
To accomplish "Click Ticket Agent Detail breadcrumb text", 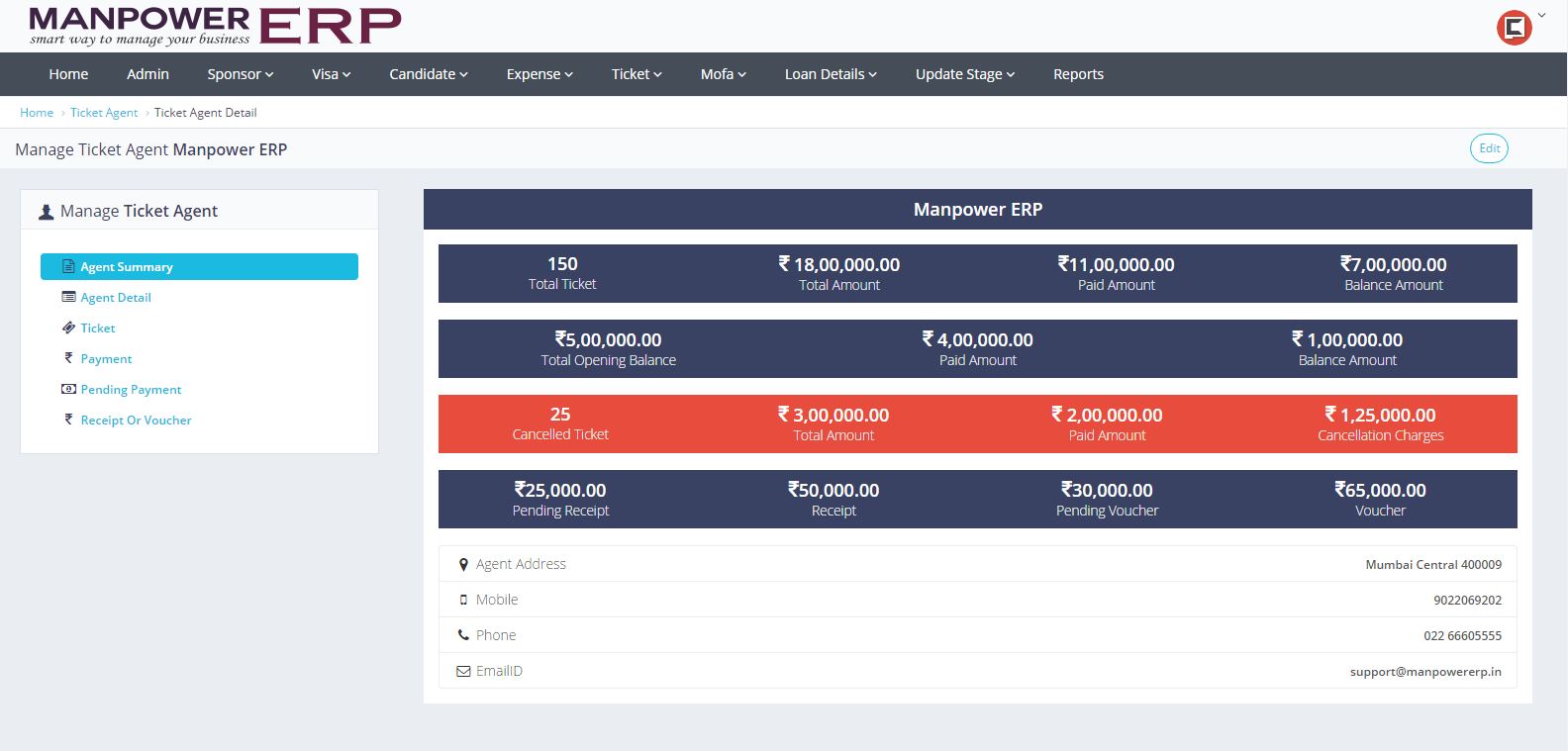I will click(x=205, y=113).
